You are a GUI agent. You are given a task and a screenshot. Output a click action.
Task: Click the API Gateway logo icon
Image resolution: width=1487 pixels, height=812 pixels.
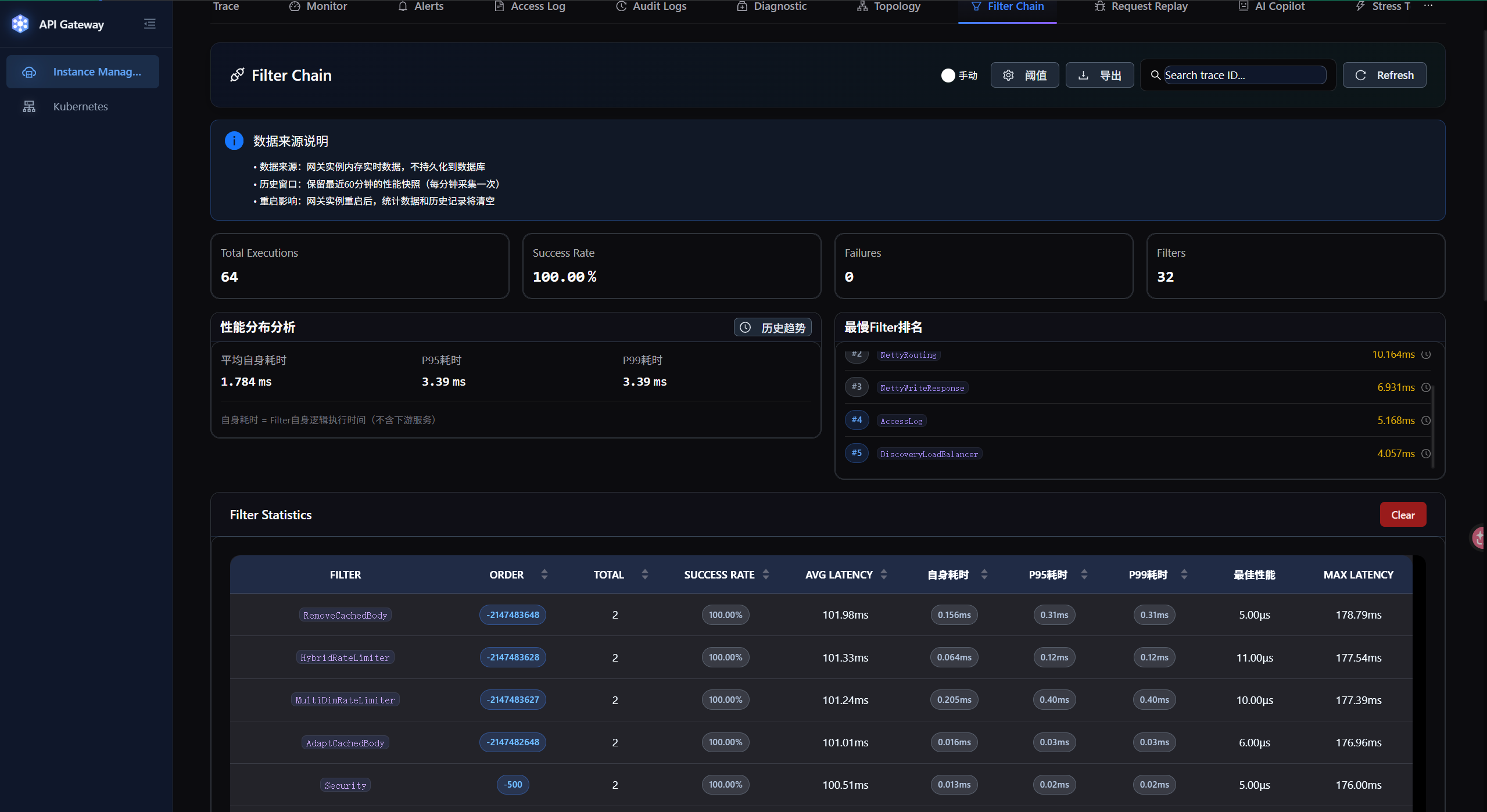(20, 24)
